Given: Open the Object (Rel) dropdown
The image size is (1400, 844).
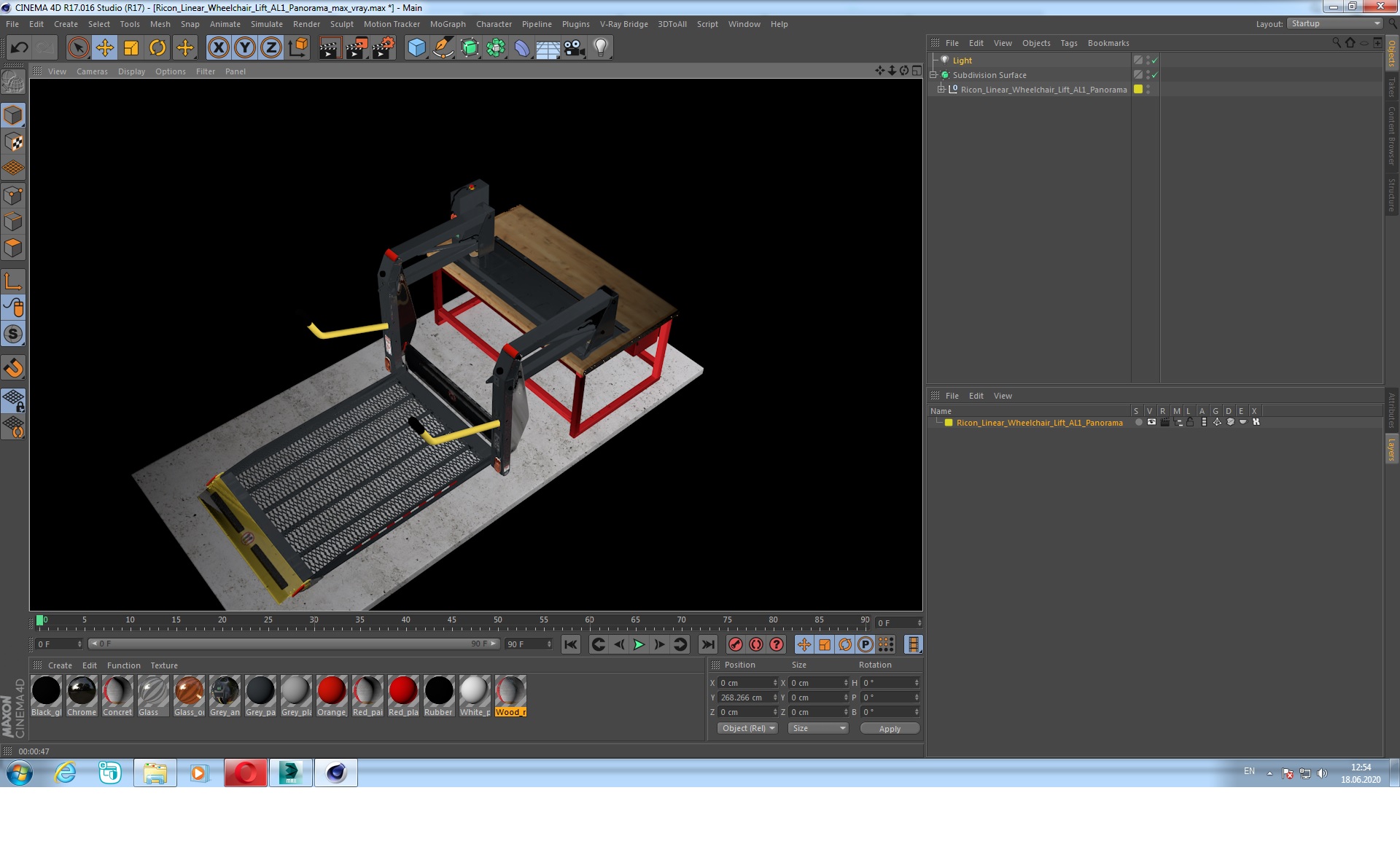Looking at the screenshot, I should [x=747, y=728].
